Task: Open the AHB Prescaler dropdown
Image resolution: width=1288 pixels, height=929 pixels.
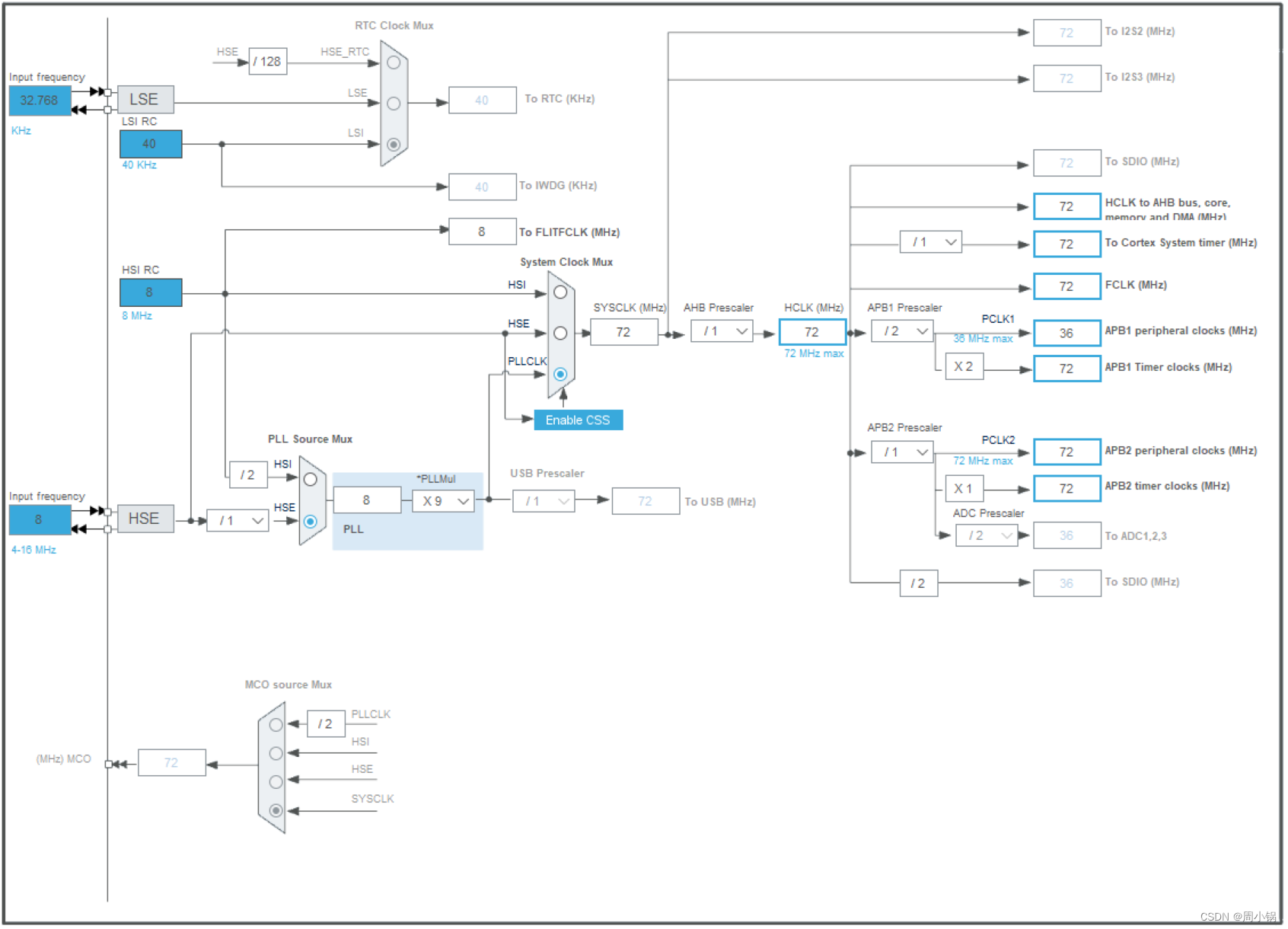Action: click(x=720, y=331)
